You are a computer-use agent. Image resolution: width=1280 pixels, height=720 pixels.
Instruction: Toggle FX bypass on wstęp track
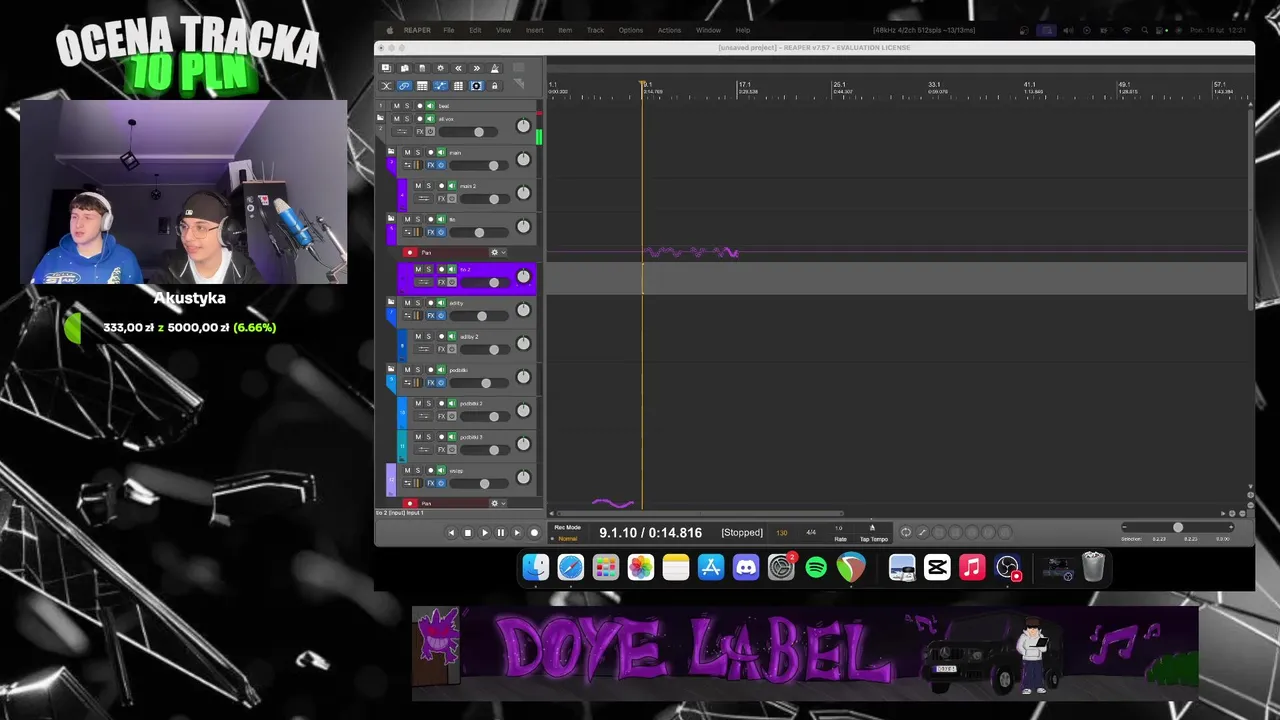[441, 484]
